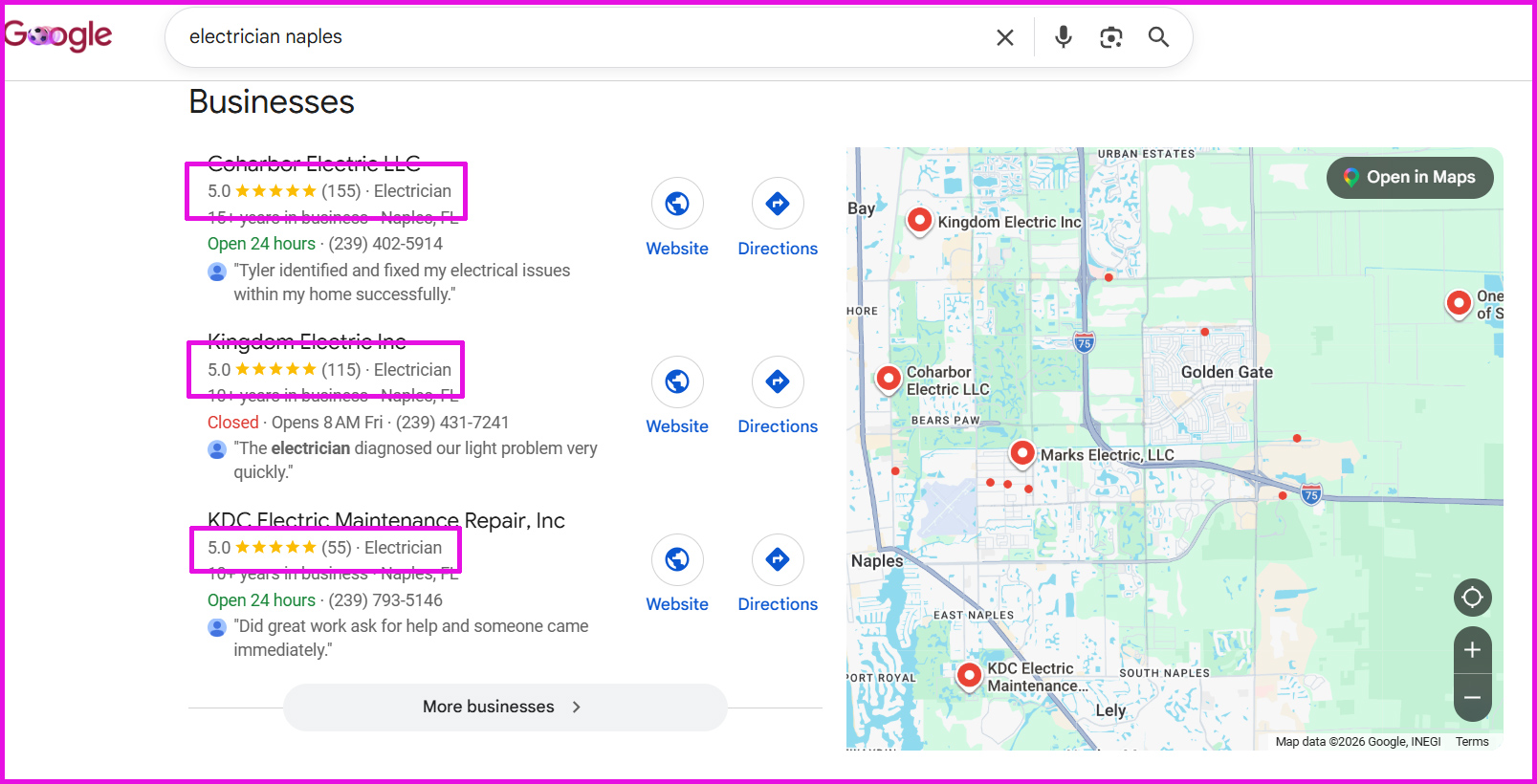
Task: Click phone number (239) 402-5914
Action: point(385,244)
